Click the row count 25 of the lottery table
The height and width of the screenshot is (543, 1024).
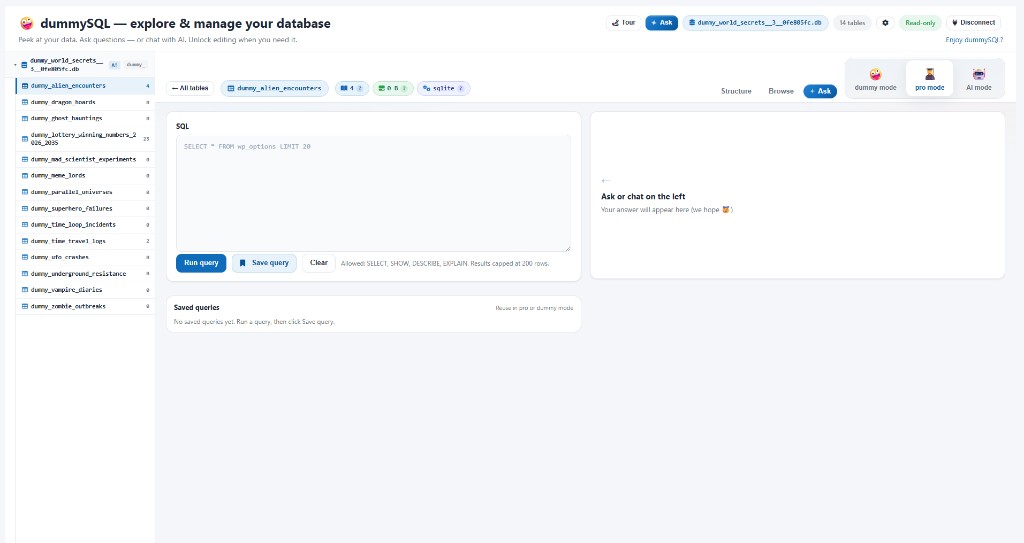(x=146, y=139)
